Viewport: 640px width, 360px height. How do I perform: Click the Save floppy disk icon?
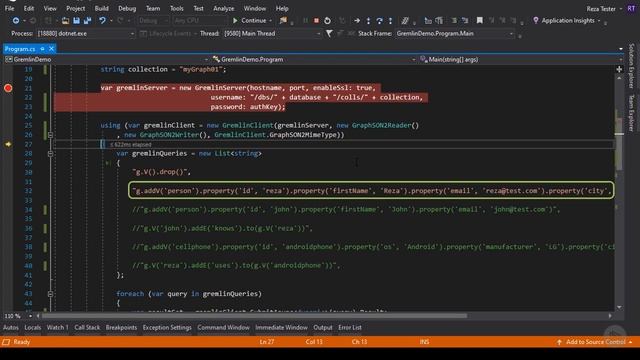(76, 20)
